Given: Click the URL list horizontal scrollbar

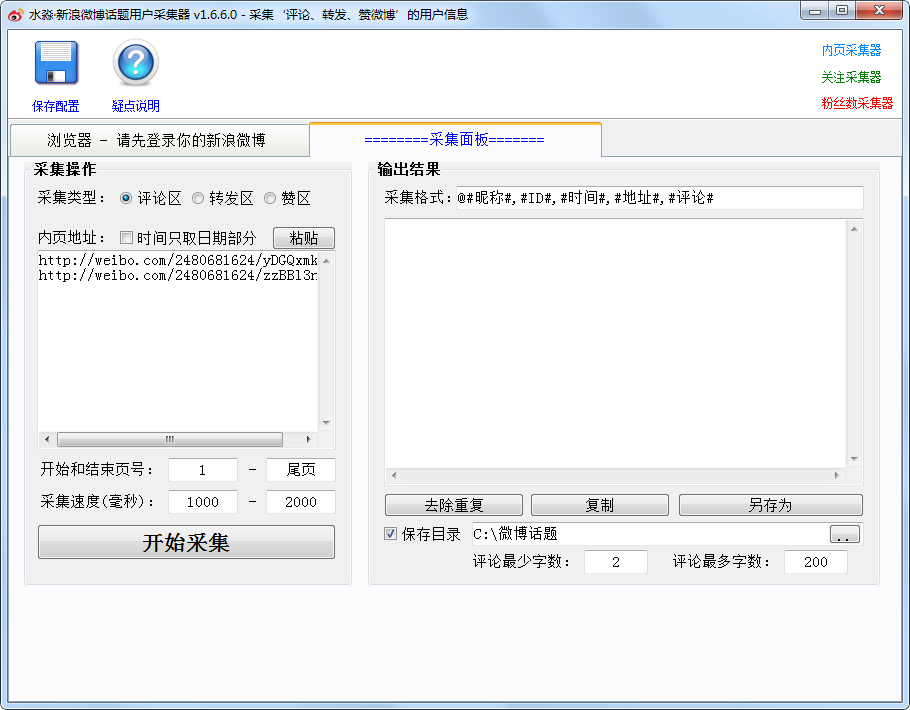Looking at the screenshot, I should [x=170, y=439].
